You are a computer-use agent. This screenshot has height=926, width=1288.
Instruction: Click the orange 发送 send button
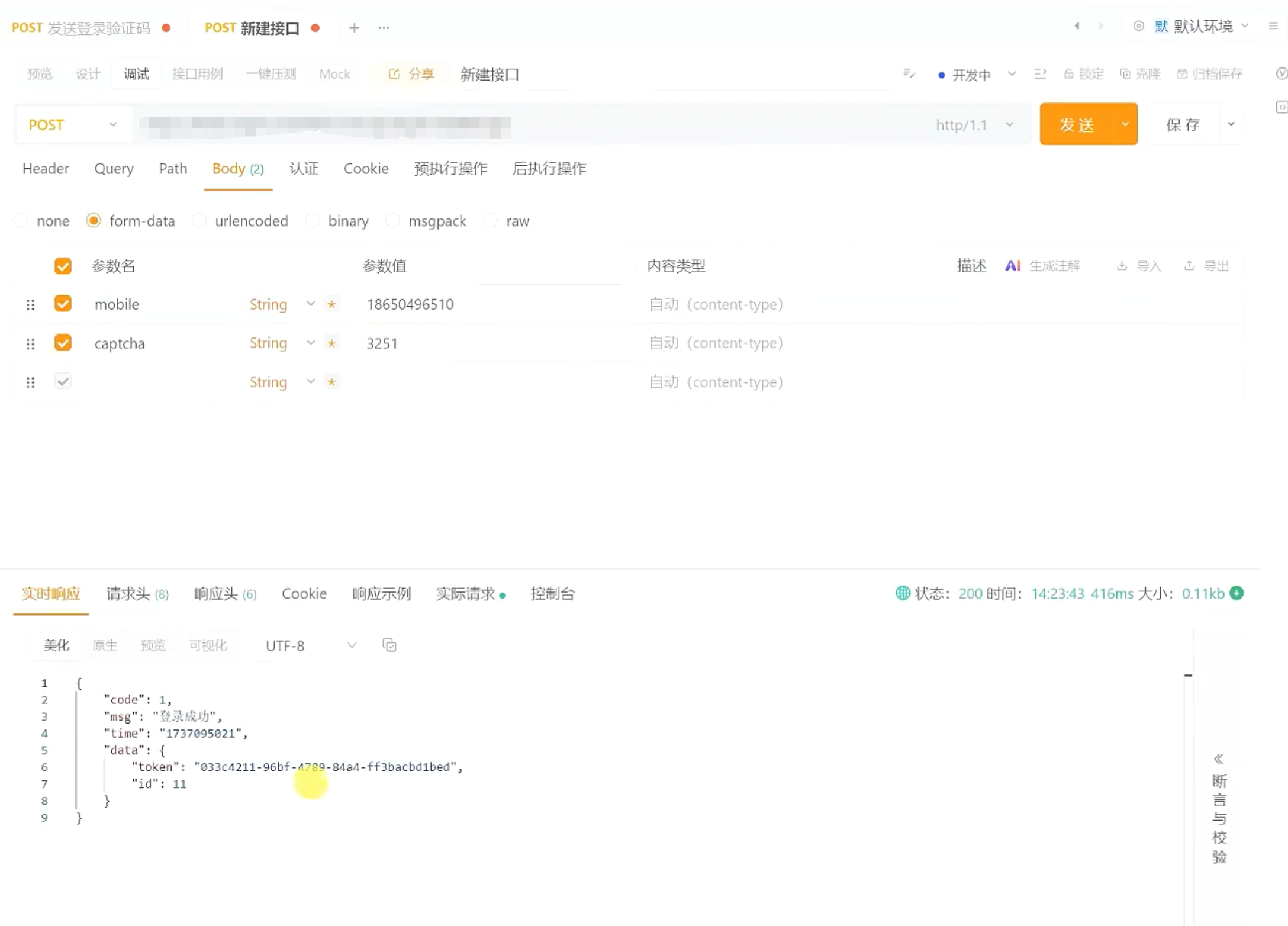pyautogui.click(x=1076, y=124)
